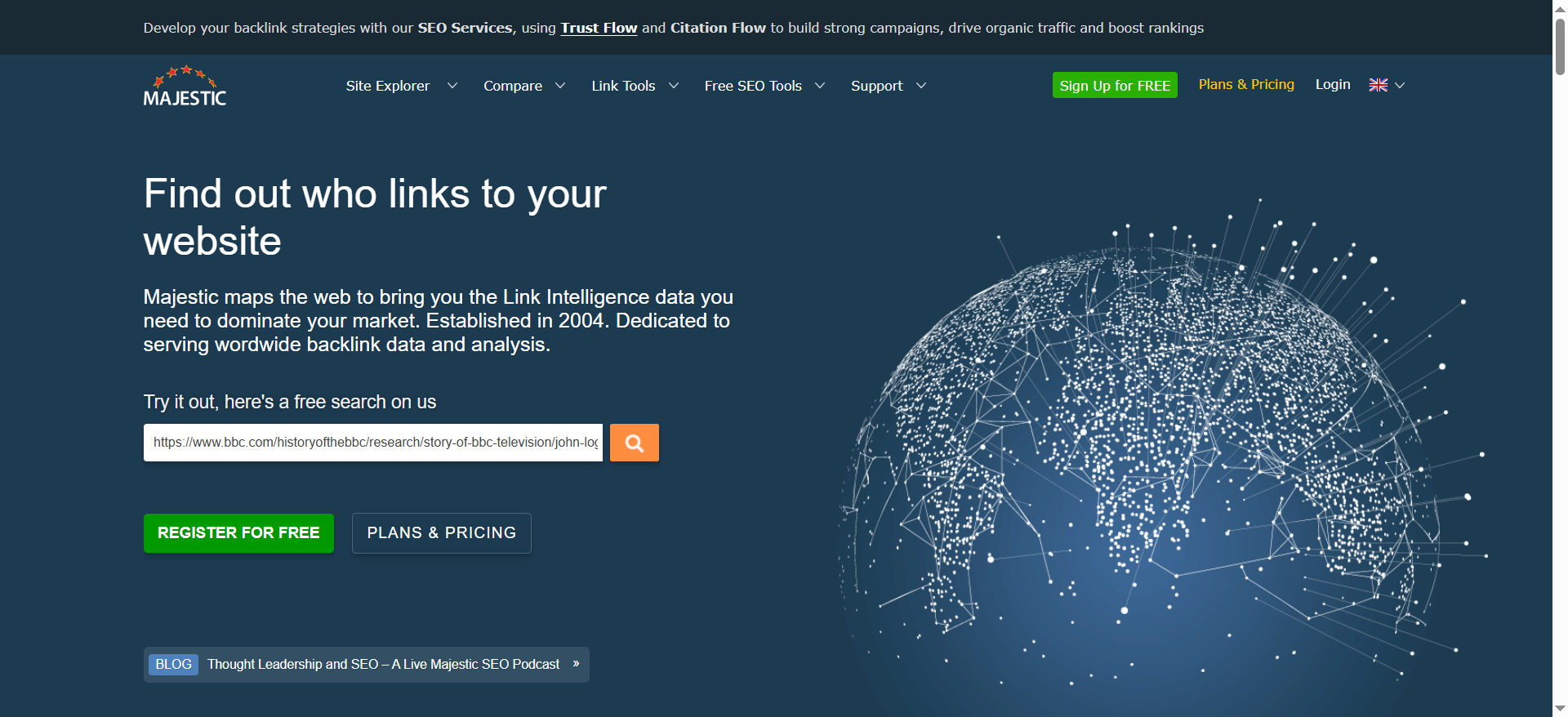
Task: Expand the Compare menu chevron
Action: click(560, 86)
